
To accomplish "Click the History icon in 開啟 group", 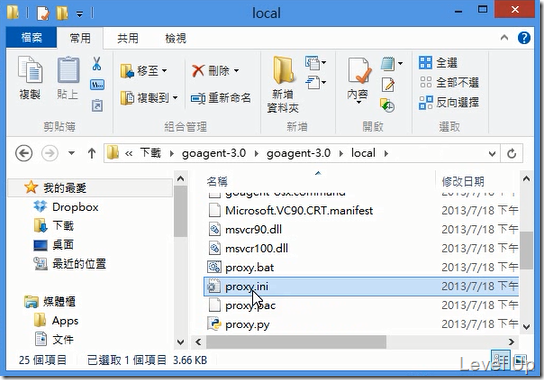I will (387, 105).
